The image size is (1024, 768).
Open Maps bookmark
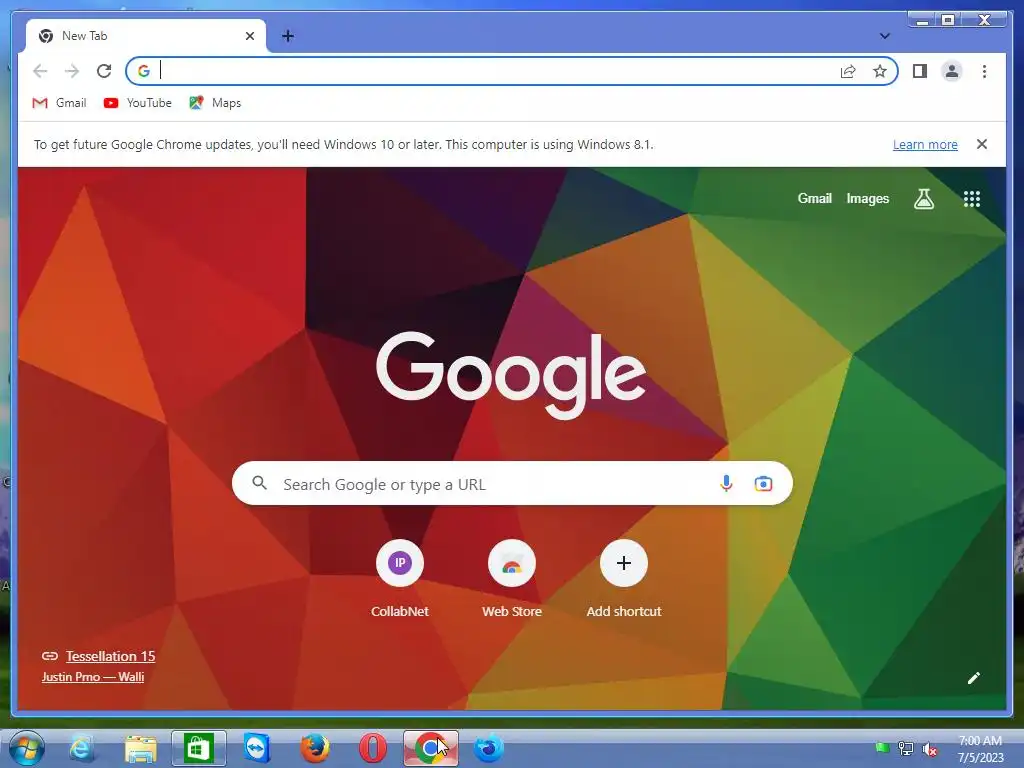point(216,103)
